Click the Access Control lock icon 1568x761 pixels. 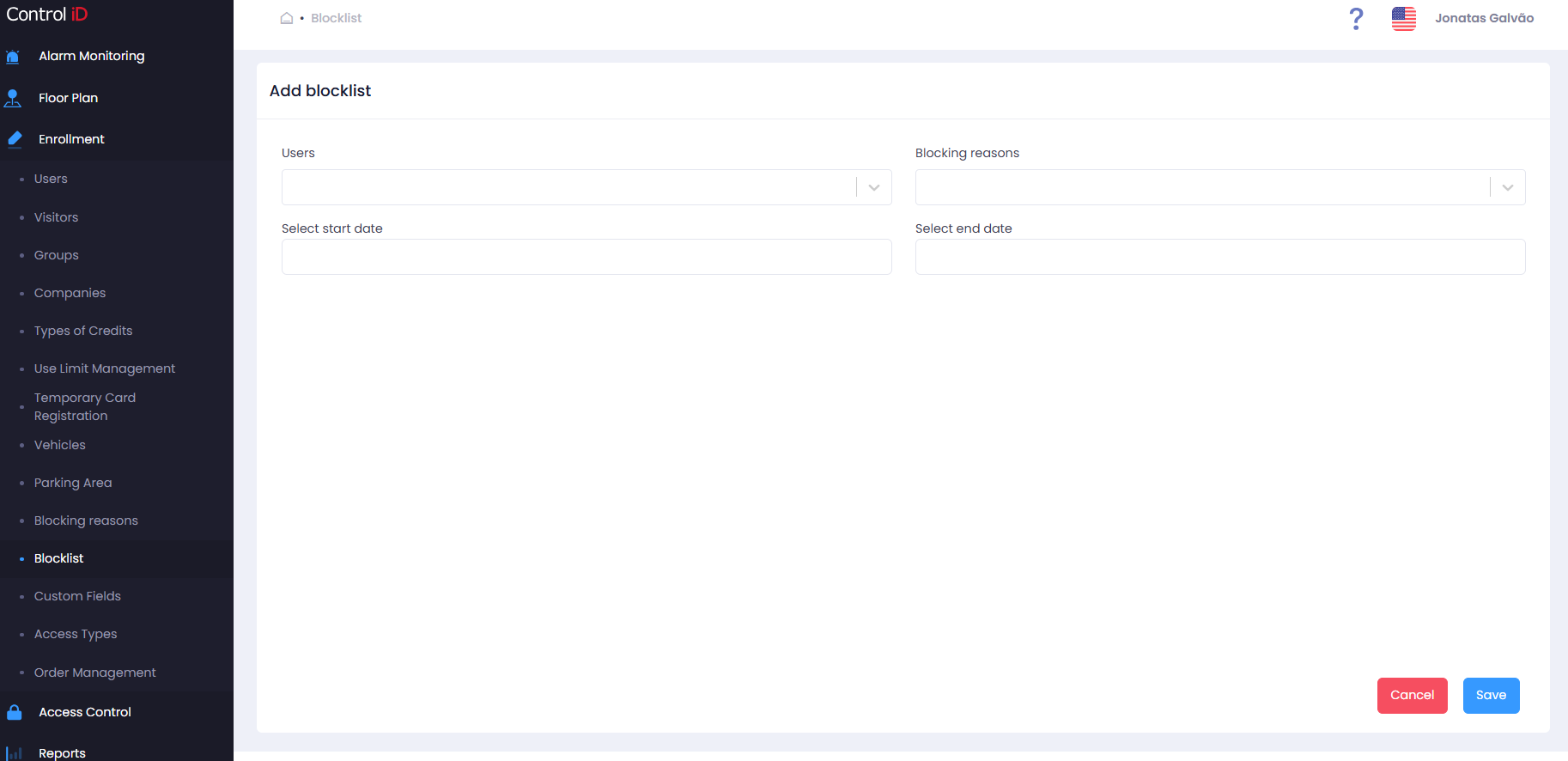14,712
